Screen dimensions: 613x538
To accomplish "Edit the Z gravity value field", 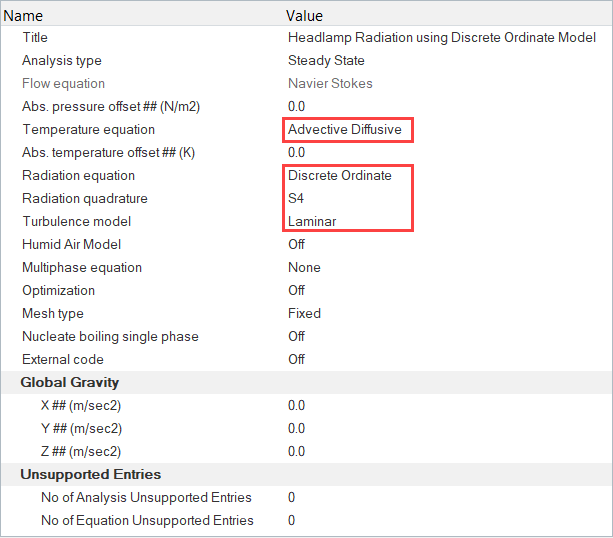I will tap(297, 452).
